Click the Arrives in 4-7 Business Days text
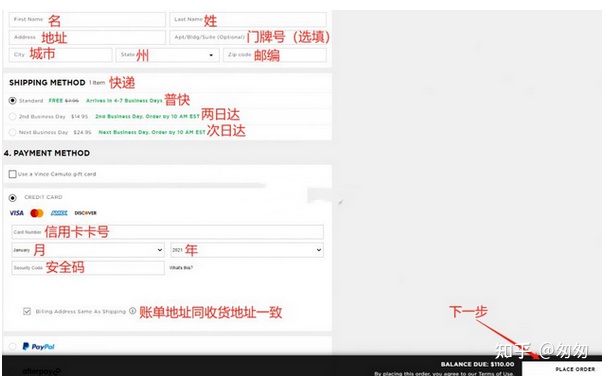Viewport: 605px width, 376px height. (124, 100)
